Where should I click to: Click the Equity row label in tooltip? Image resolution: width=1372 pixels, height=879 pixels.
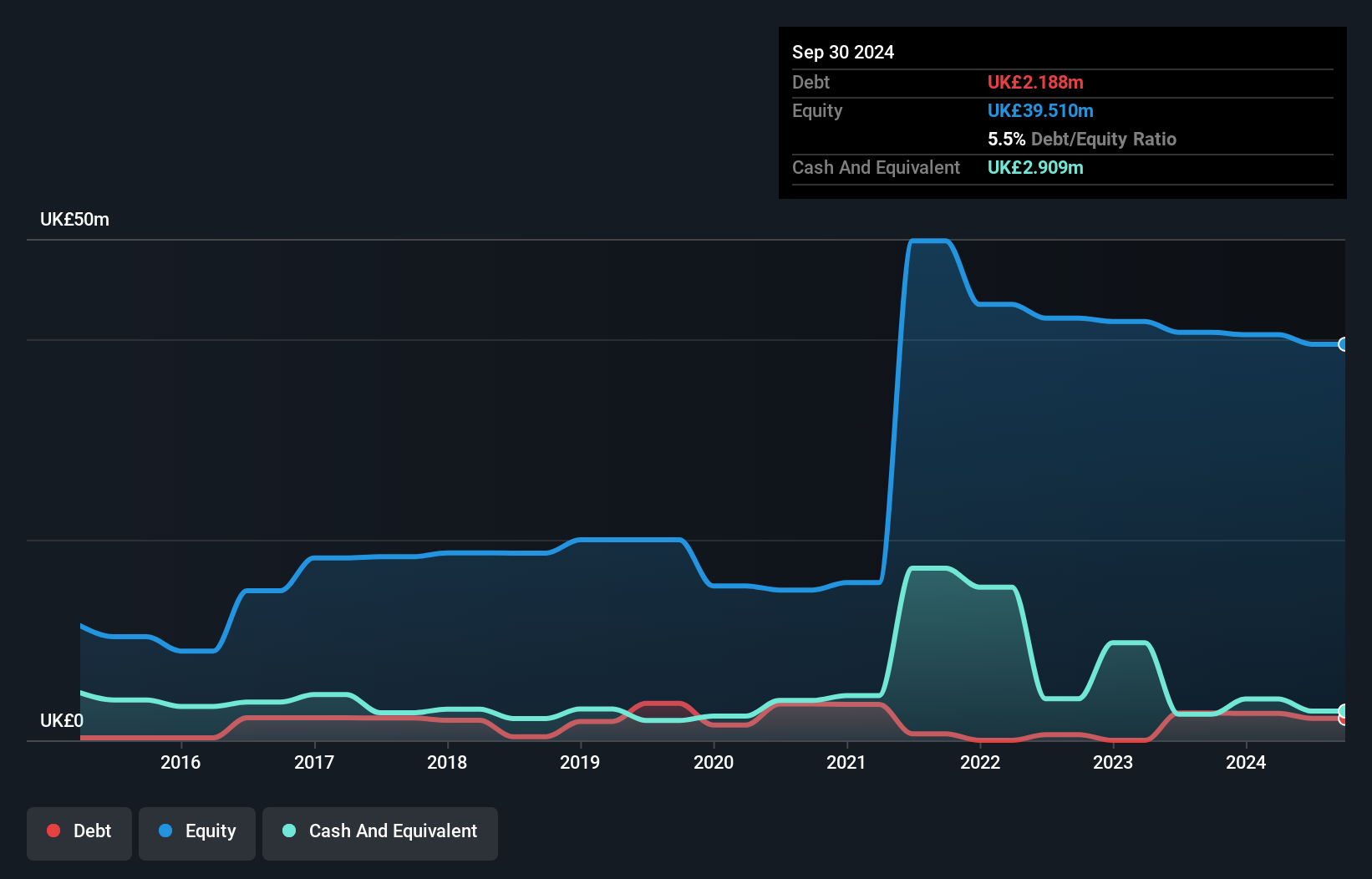coord(817,110)
